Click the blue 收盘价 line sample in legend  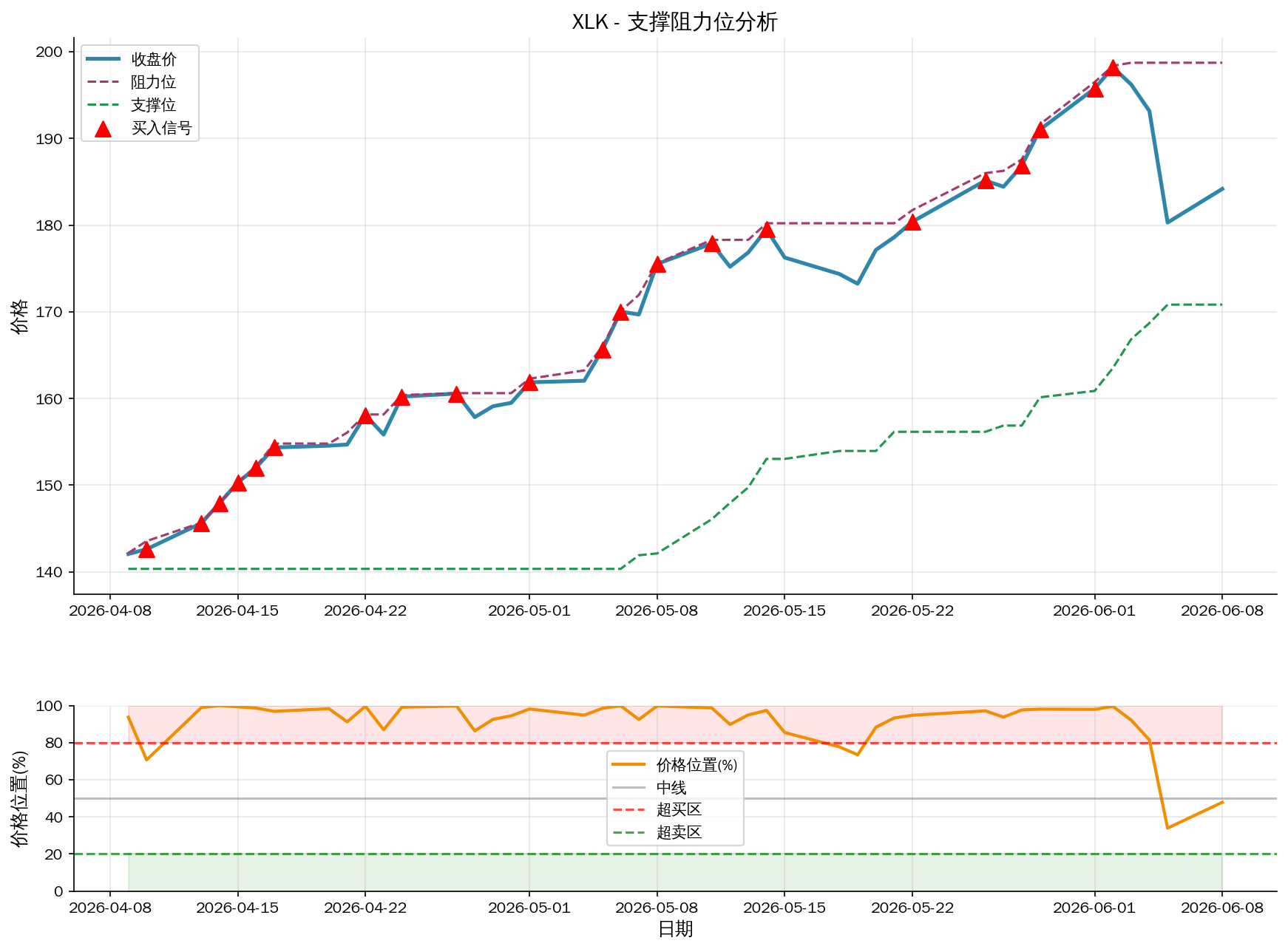click(103, 59)
